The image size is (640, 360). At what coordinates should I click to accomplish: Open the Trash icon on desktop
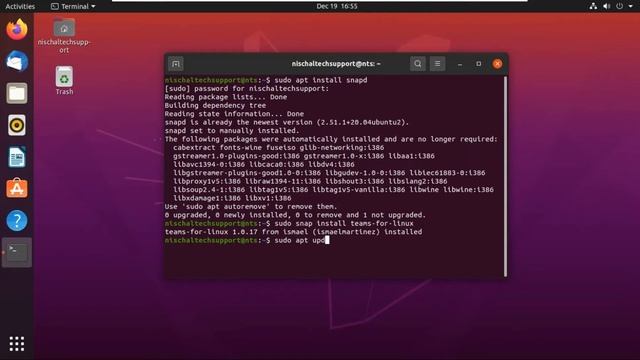coord(64,80)
